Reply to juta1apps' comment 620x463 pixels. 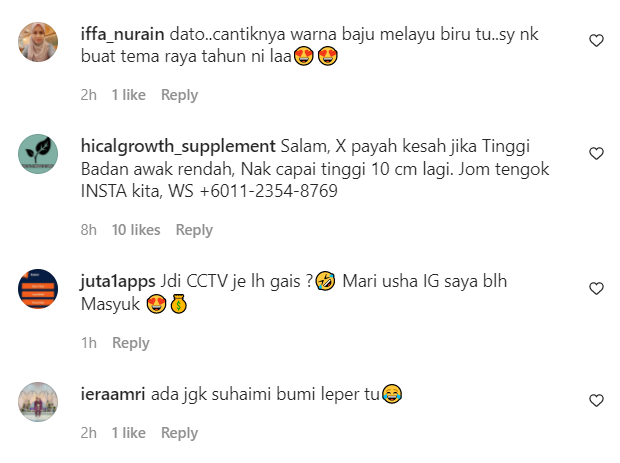click(131, 343)
